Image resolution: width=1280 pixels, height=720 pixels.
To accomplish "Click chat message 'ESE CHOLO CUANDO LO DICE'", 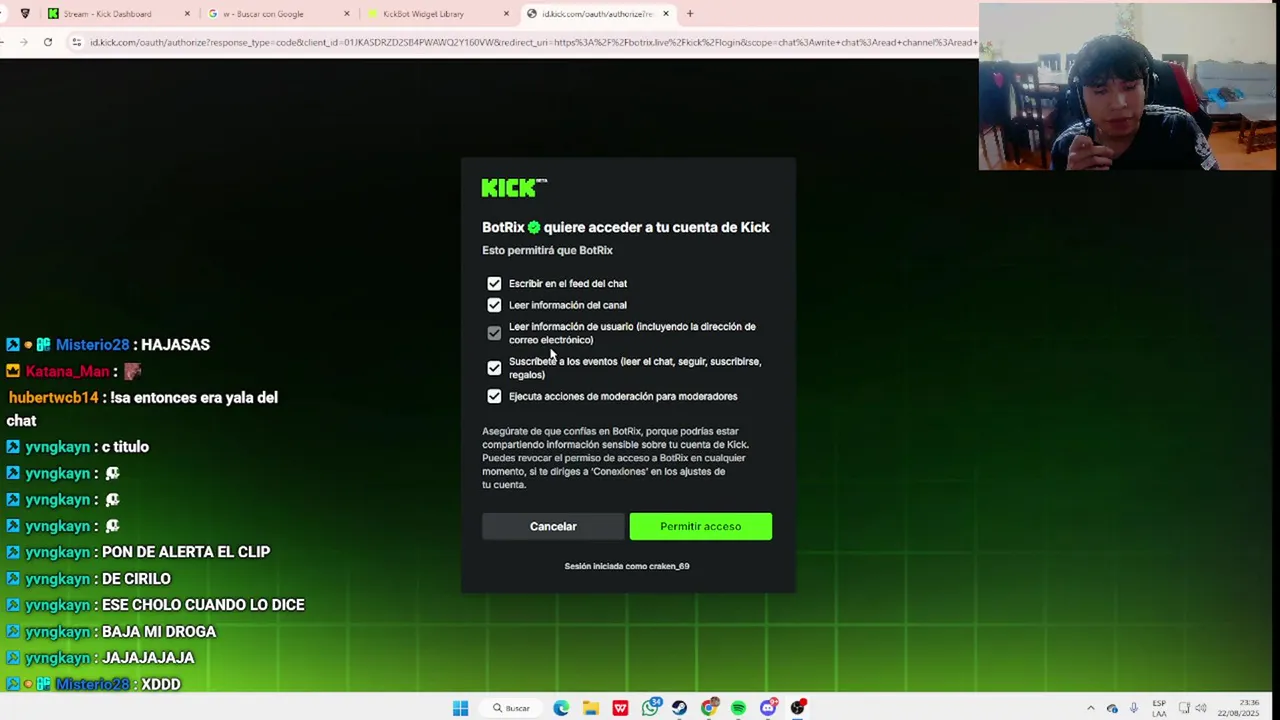I will [x=203, y=605].
